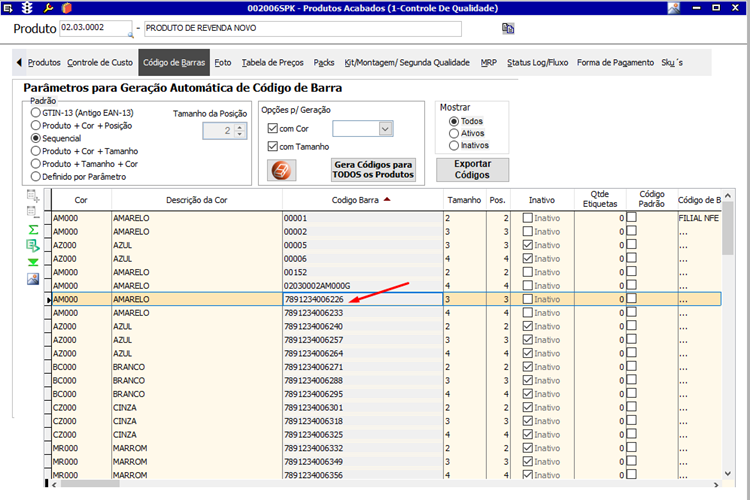Open the dropdown next to 'com Cor'
This screenshot has height=500, width=750.
[385, 128]
